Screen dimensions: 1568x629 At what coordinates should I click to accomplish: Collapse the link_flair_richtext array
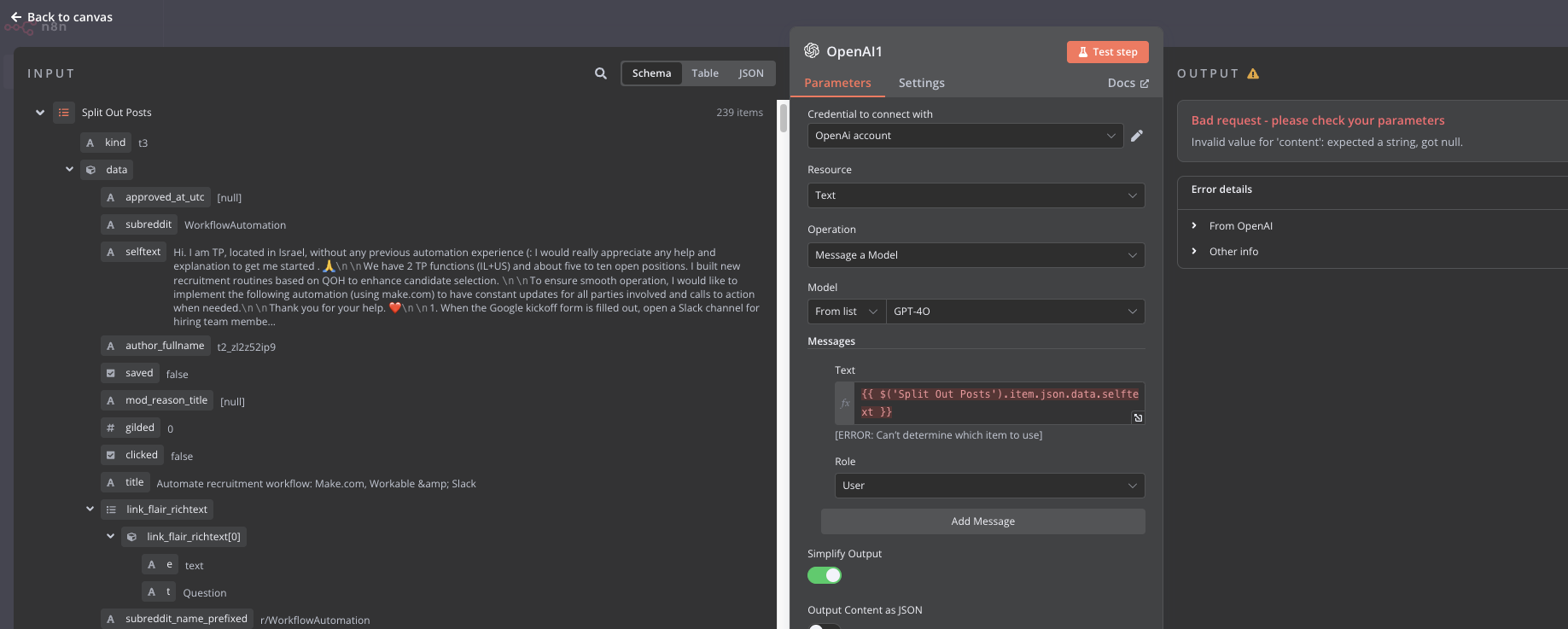pyautogui.click(x=90, y=509)
